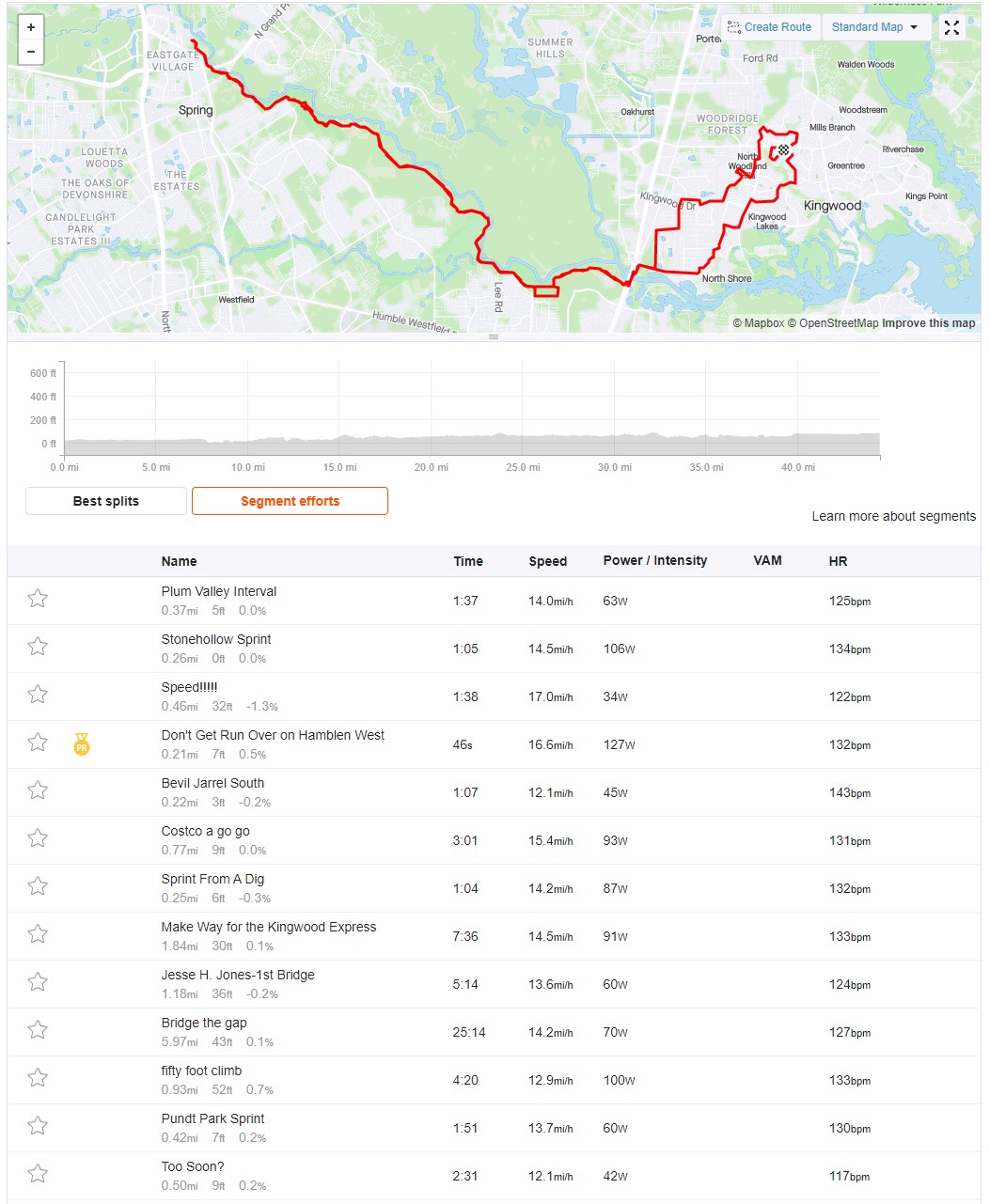This screenshot has width=990, height=1204.
Task: Star the Costco a go go segment
Action: [38, 838]
